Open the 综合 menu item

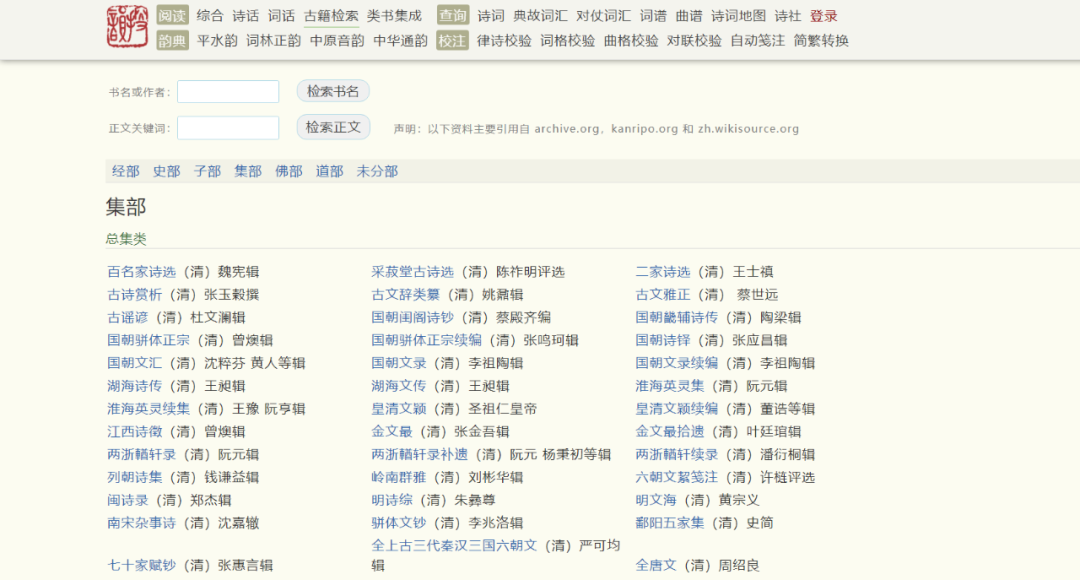pyautogui.click(x=209, y=16)
